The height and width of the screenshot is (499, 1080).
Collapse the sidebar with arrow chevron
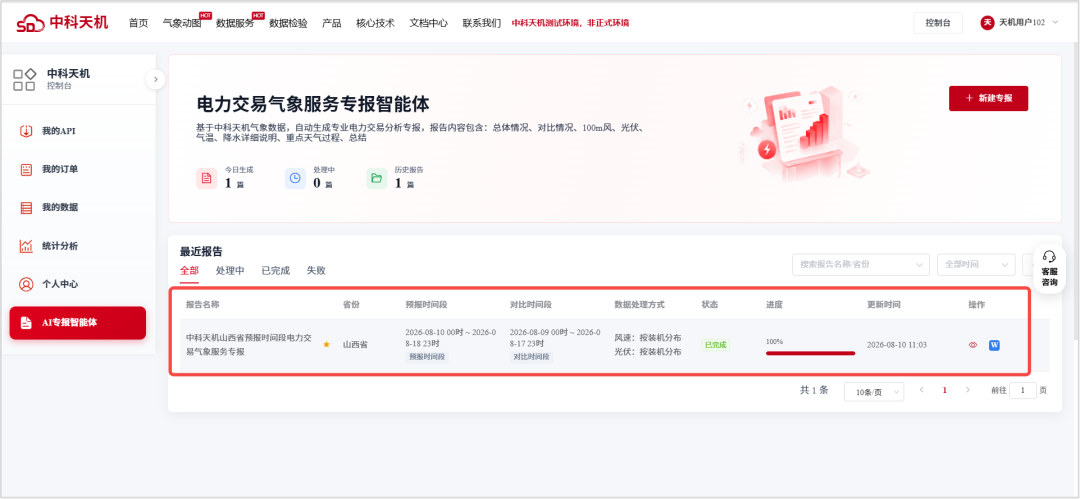tap(156, 79)
